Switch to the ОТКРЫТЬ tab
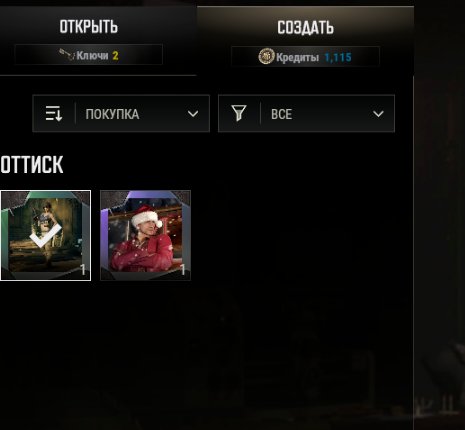 [x=89, y=27]
